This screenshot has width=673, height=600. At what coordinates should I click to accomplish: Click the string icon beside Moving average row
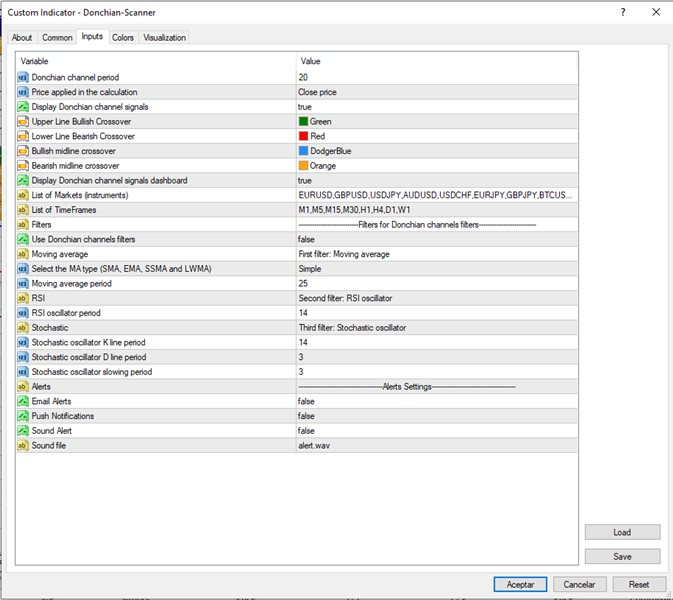pyautogui.click(x=23, y=254)
